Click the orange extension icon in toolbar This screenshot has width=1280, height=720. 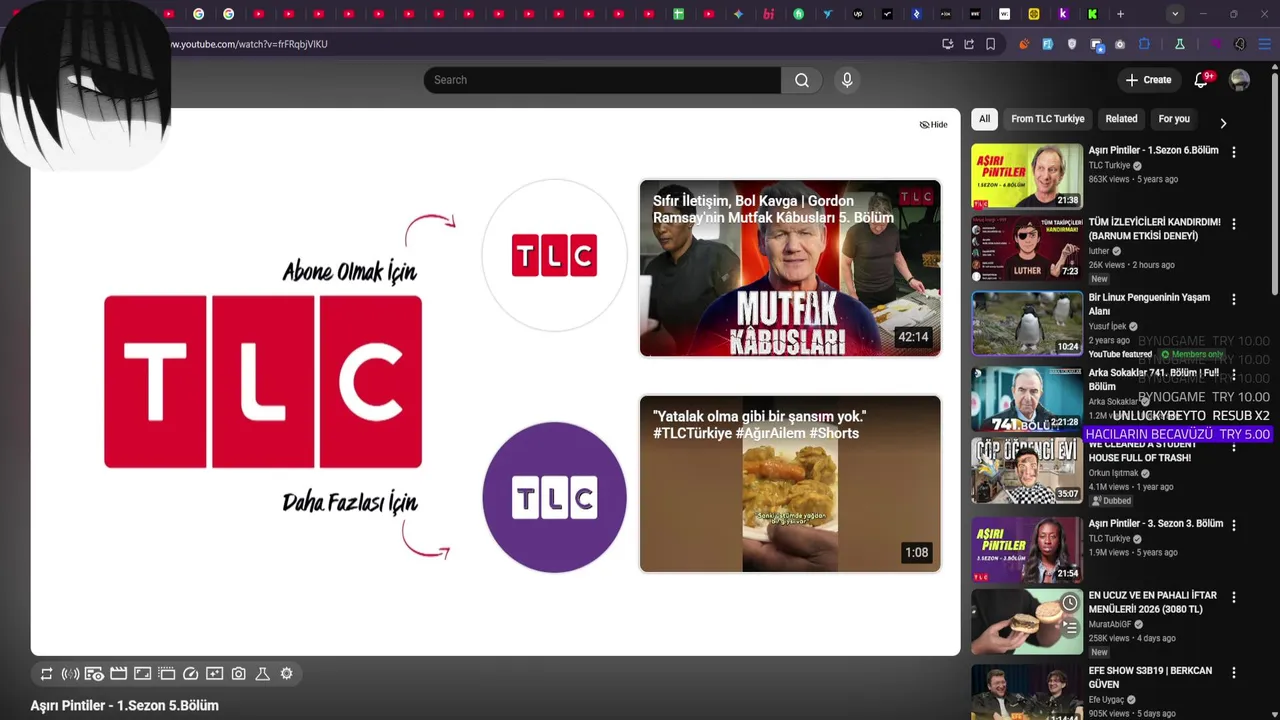click(1024, 44)
